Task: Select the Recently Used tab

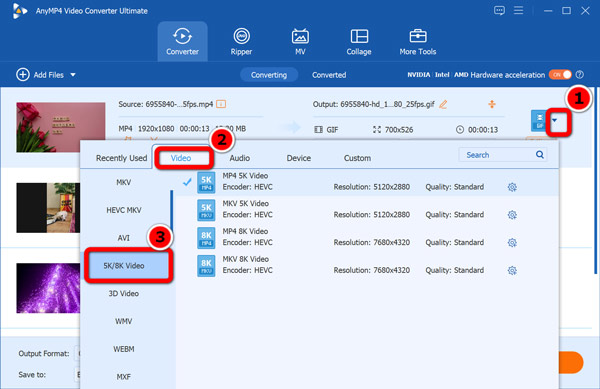Action: coord(121,158)
